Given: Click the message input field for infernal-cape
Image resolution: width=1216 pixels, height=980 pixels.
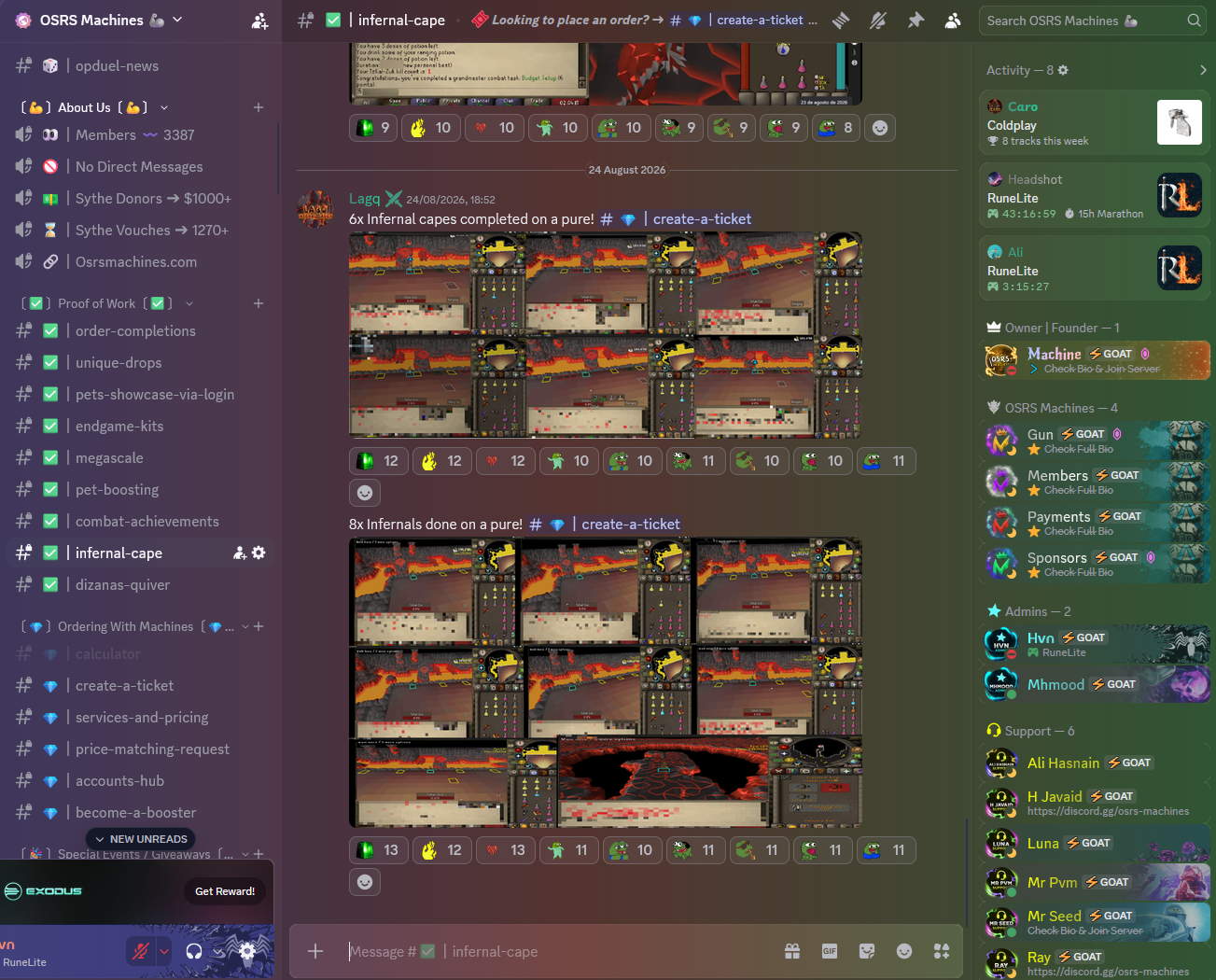Looking at the screenshot, I should pyautogui.click(x=560, y=951).
